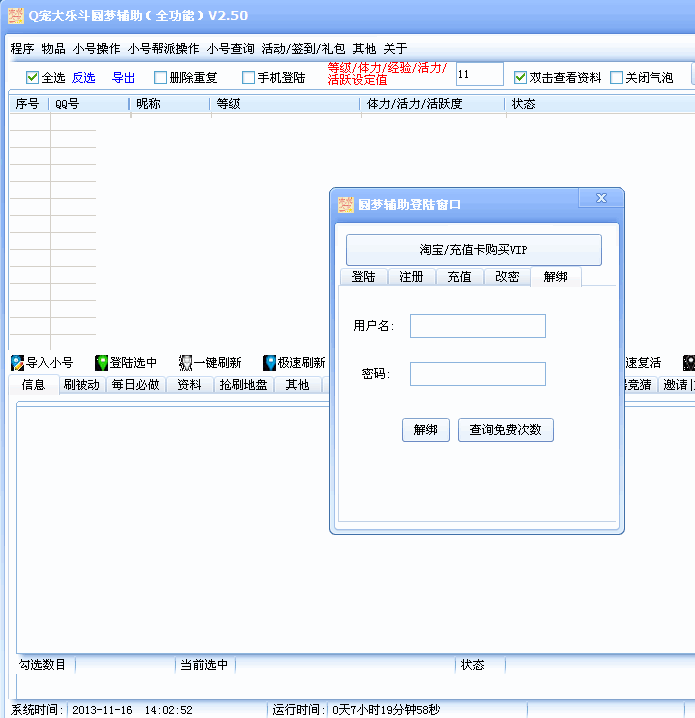Click the runtime text 0天7小时19分钟58秒
Screen dimensions: 695x718
(x=386, y=710)
